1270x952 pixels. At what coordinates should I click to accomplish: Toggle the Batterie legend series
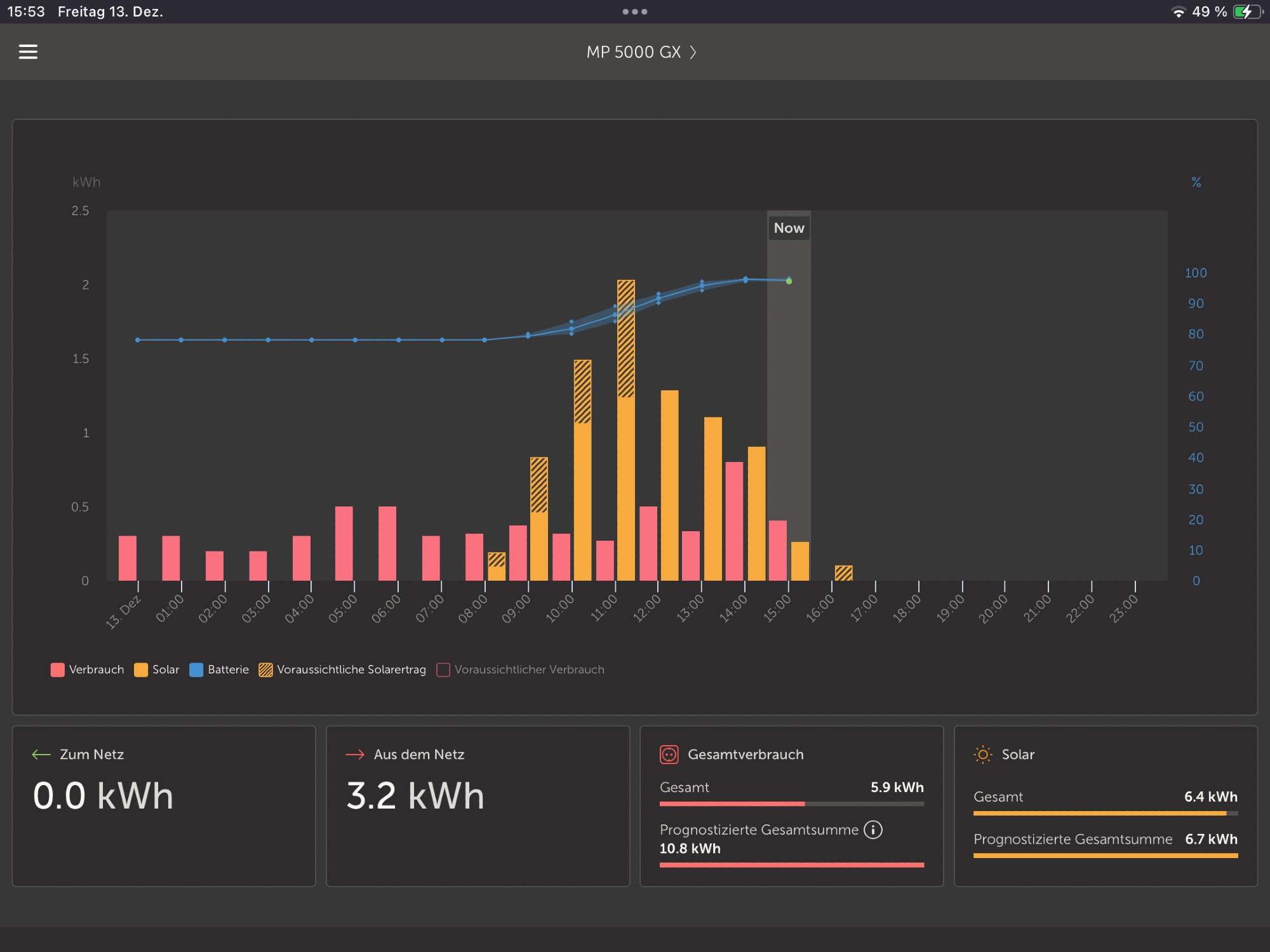click(x=219, y=670)
